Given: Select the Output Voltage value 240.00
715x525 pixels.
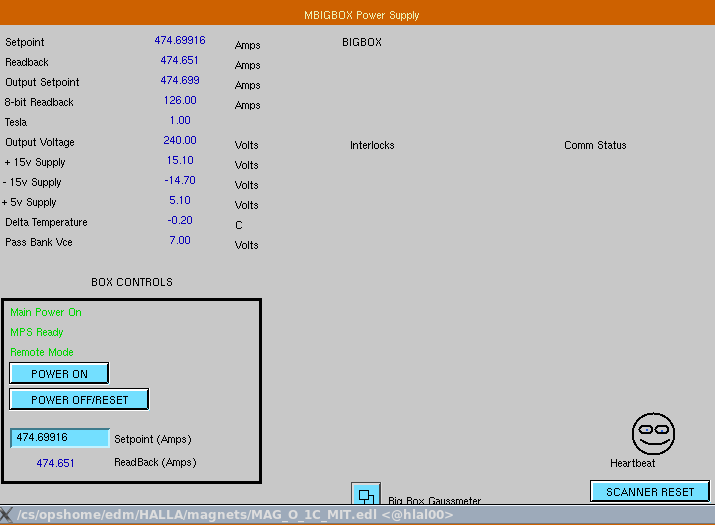Looking at the screenshot, I should click(180, 140).
